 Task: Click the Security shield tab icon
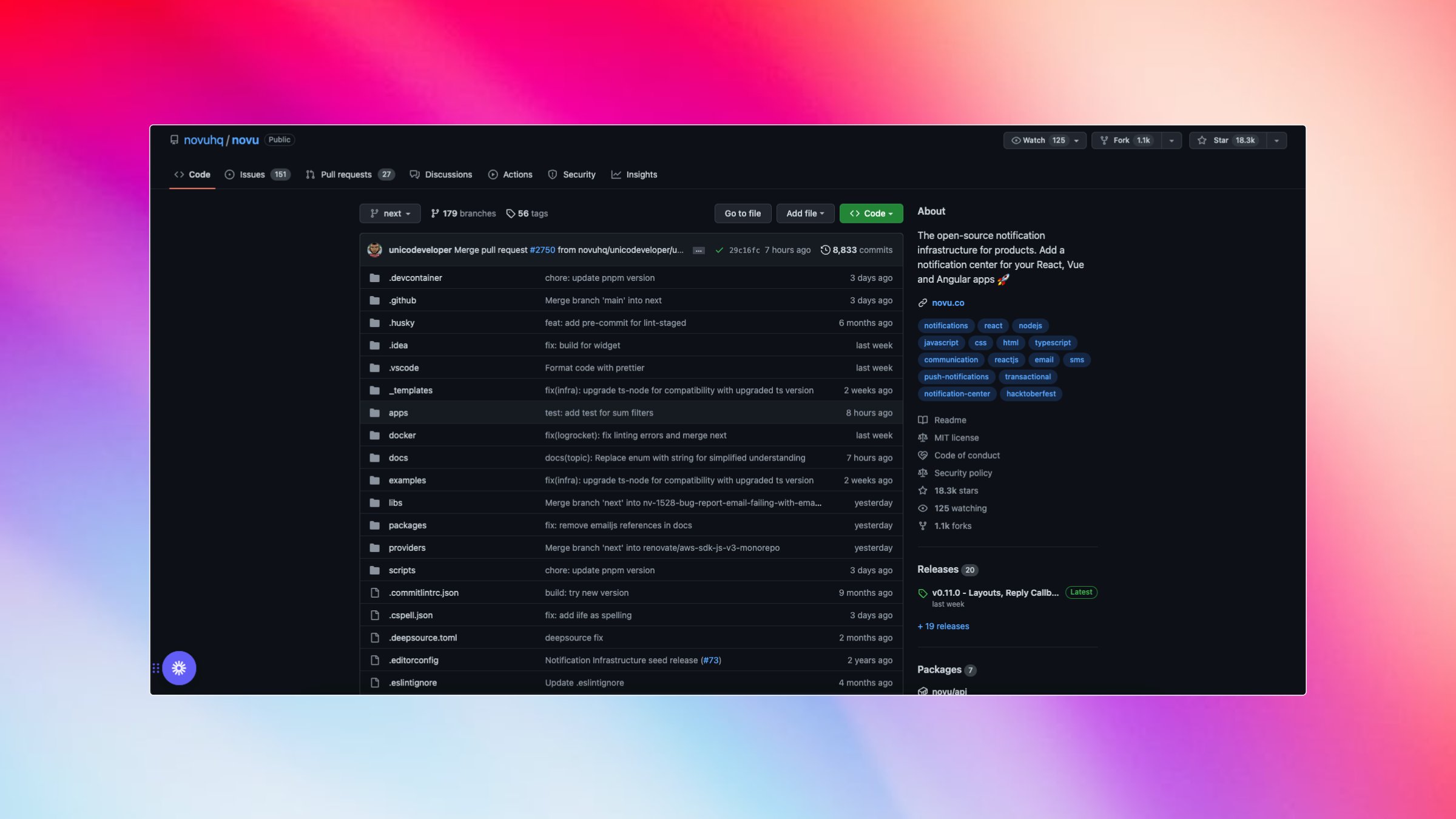click(x=553, y=175)
